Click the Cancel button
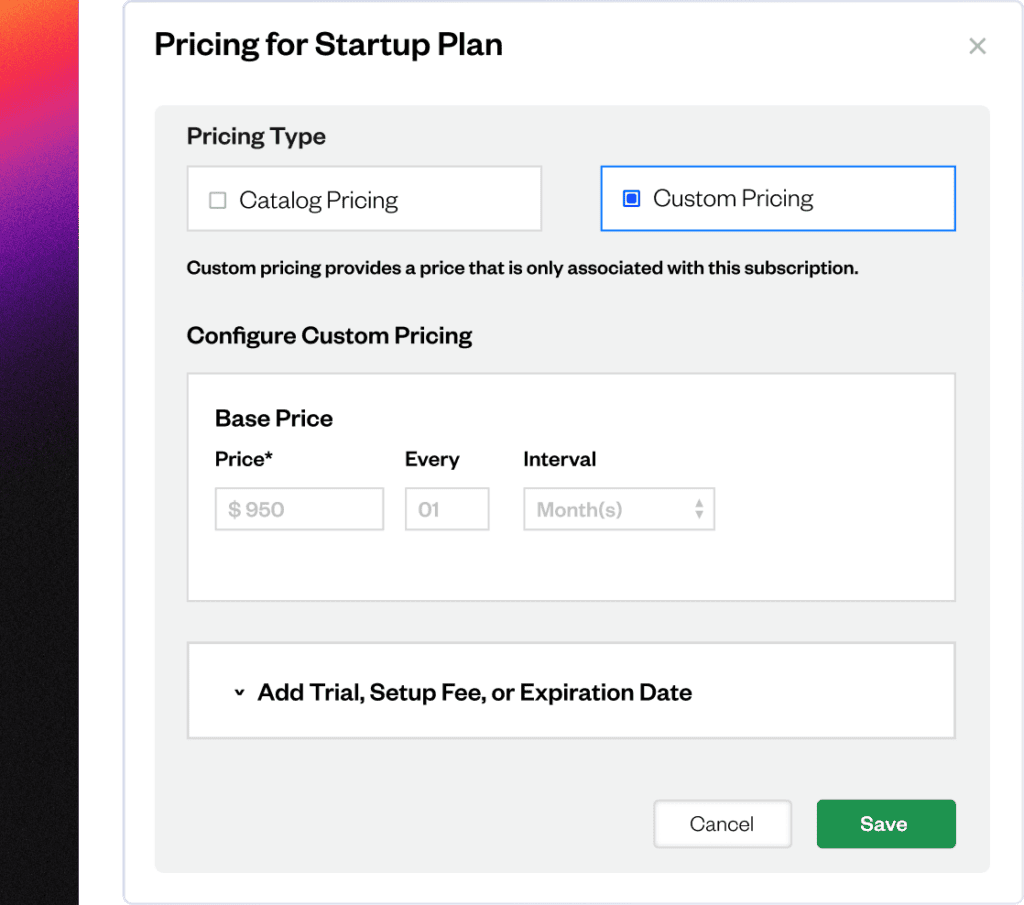1024x905 pixels. (x=722, y=824)
